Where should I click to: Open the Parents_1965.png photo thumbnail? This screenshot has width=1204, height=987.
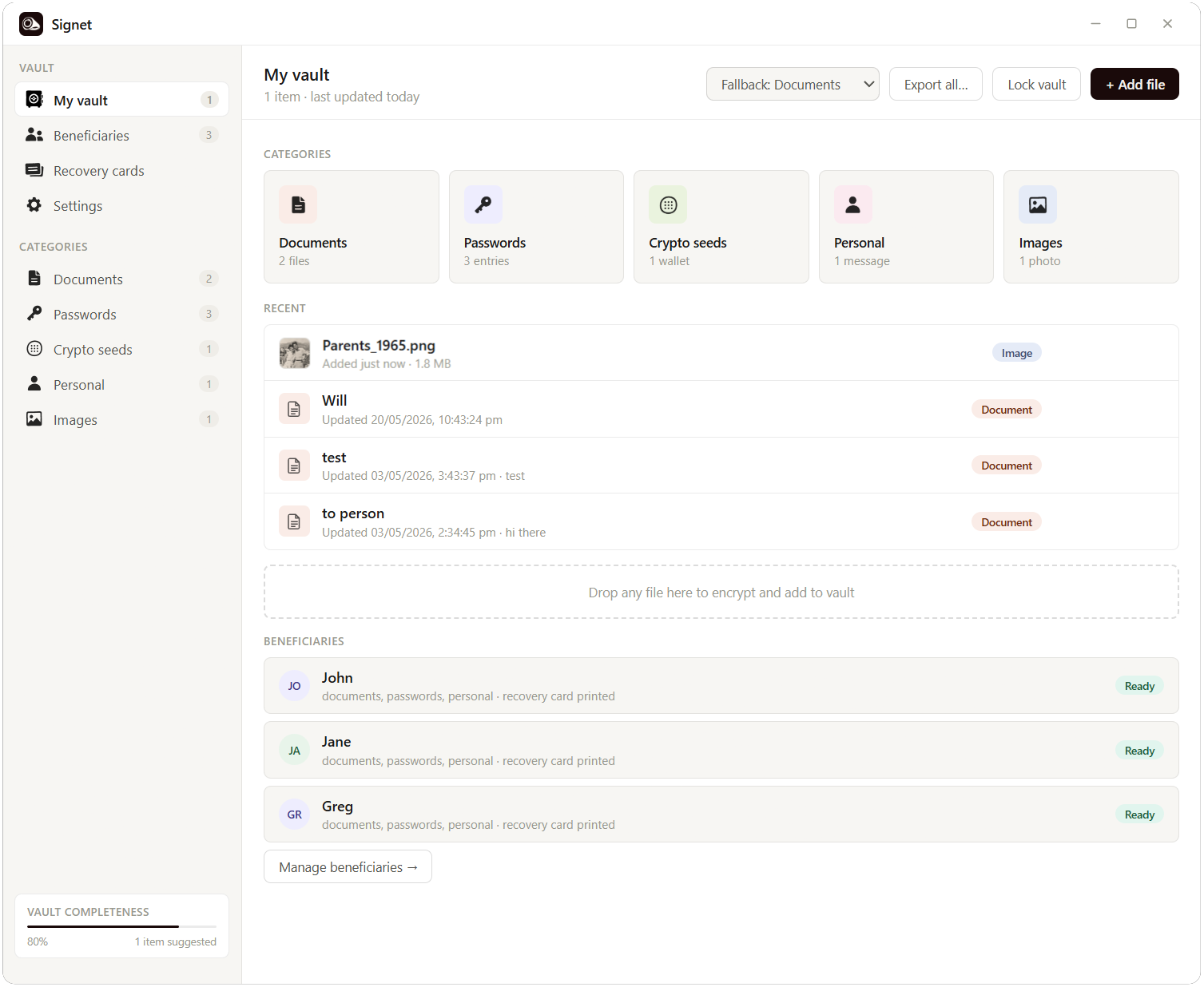pos(294,353)
